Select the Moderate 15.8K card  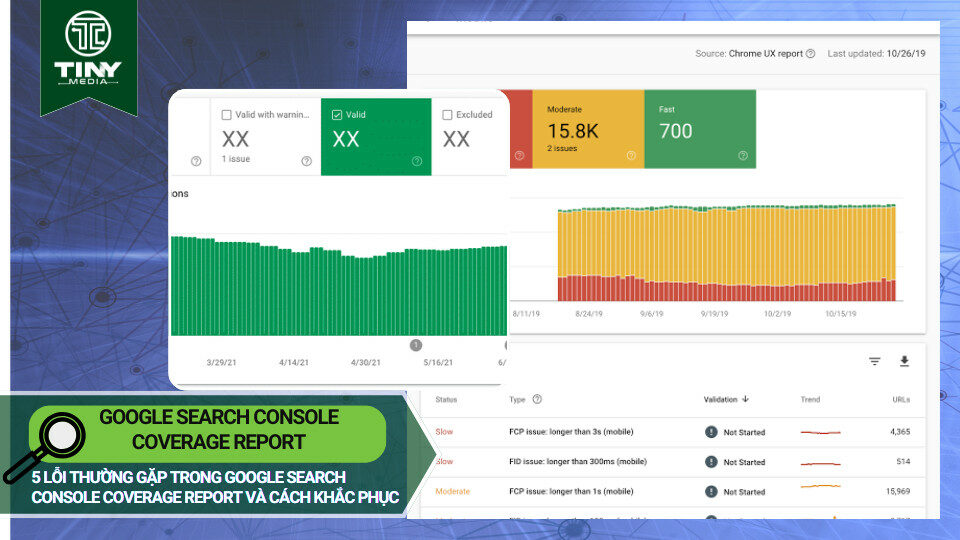point(588,129)
